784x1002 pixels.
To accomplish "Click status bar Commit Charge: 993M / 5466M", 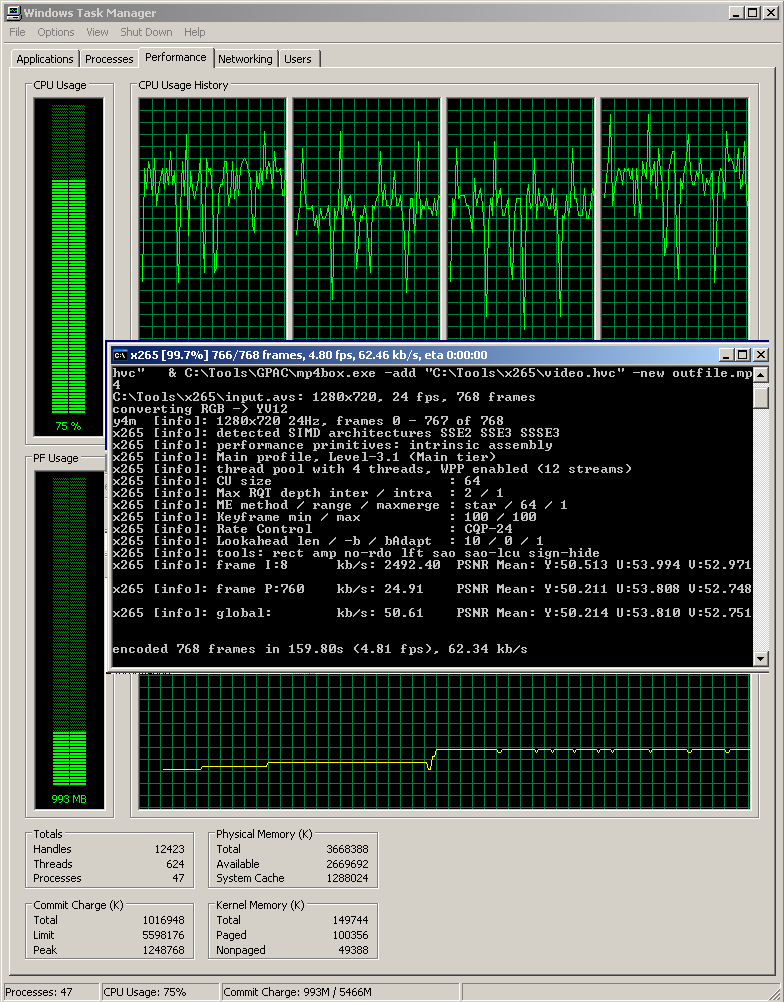I will 297,992.
